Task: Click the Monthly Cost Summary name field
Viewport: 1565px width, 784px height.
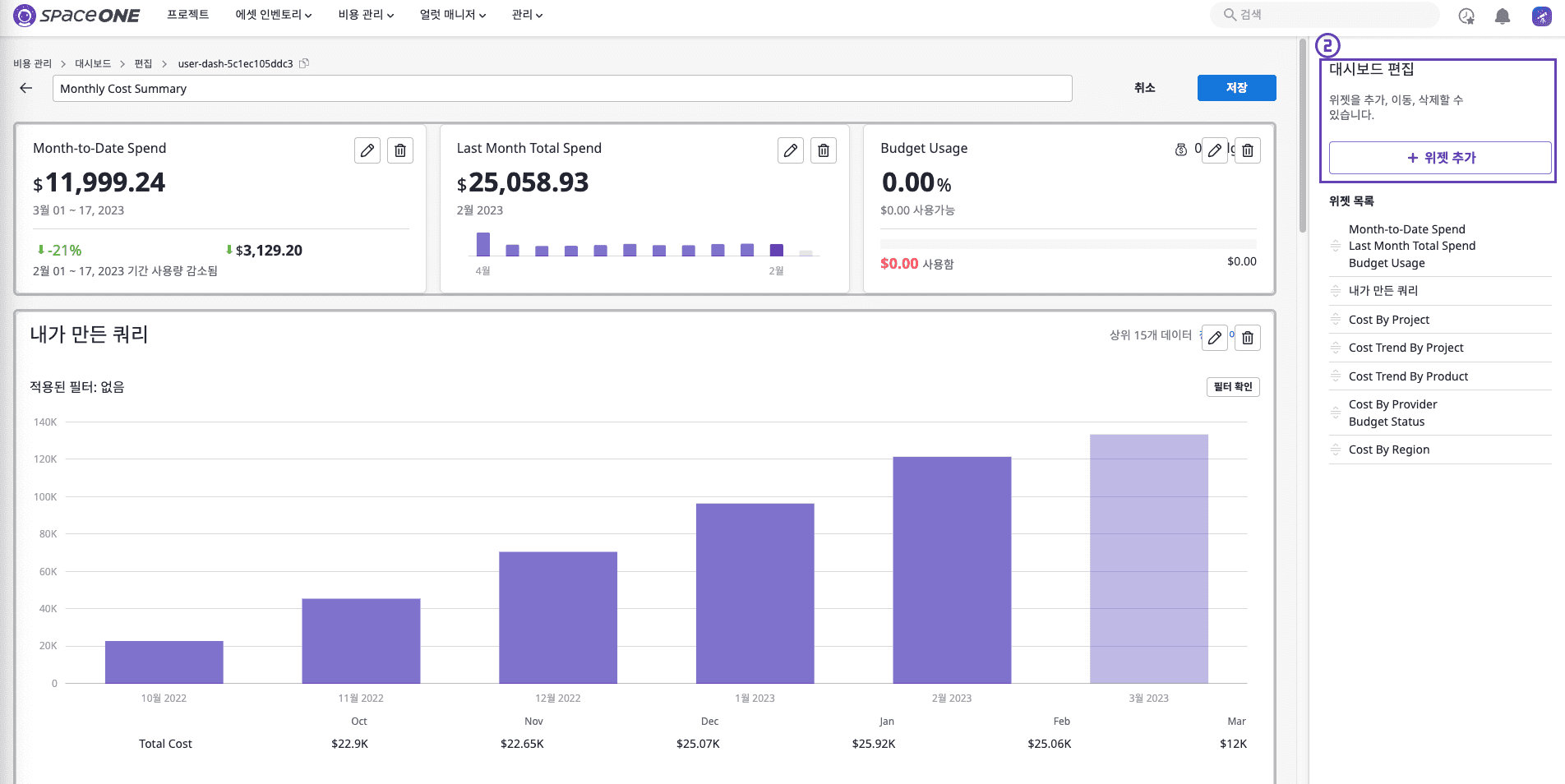Action: (562, 89)
